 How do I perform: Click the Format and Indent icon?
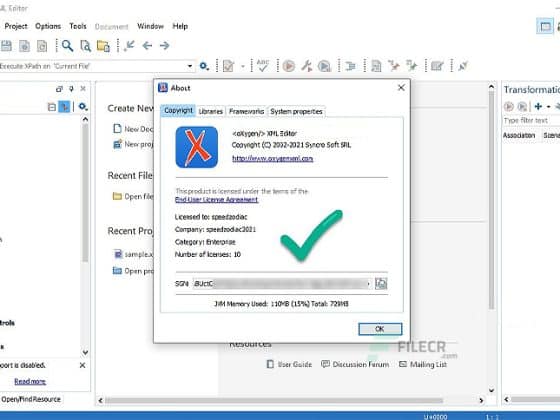[x=351, y=66]
